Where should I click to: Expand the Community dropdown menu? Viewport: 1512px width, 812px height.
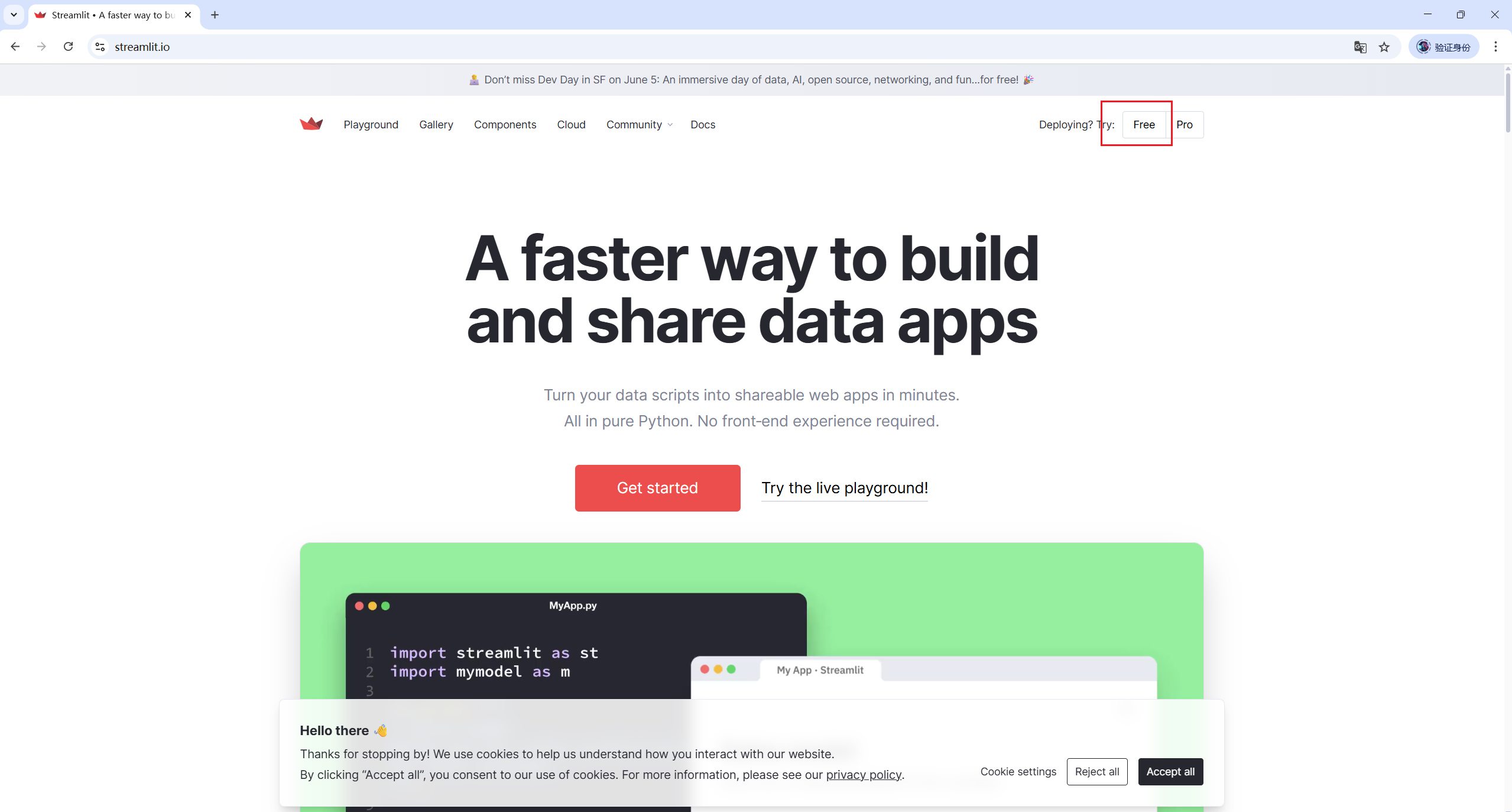pyautogui.click(x=640, y=125)
